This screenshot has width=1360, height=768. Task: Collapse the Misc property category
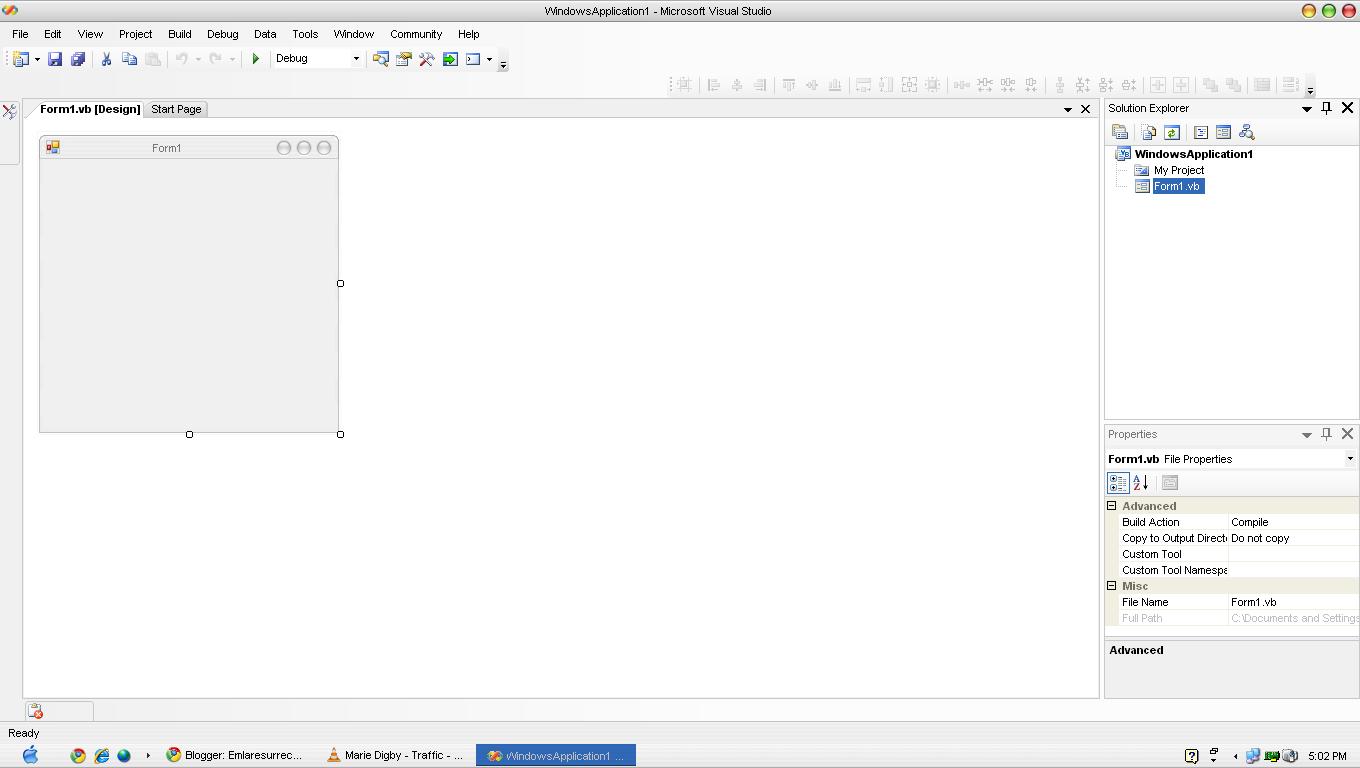coord(1111,586)
